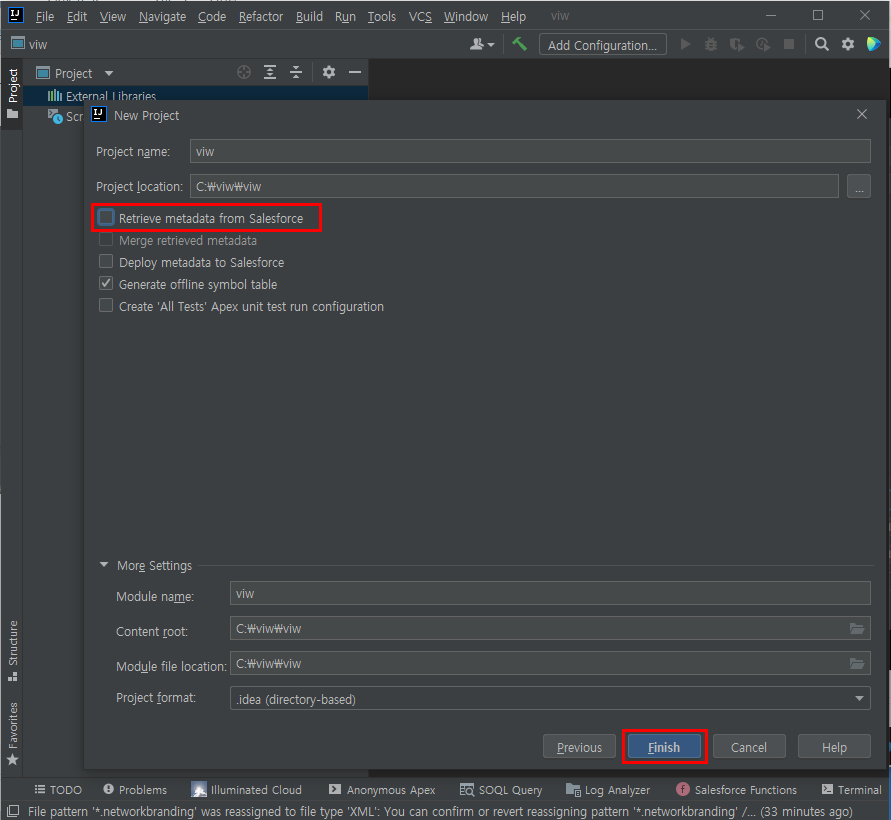891x820 pixels.
Task: Open the Problems tool window
Action: pyautogui.click(x=135, y=790)
